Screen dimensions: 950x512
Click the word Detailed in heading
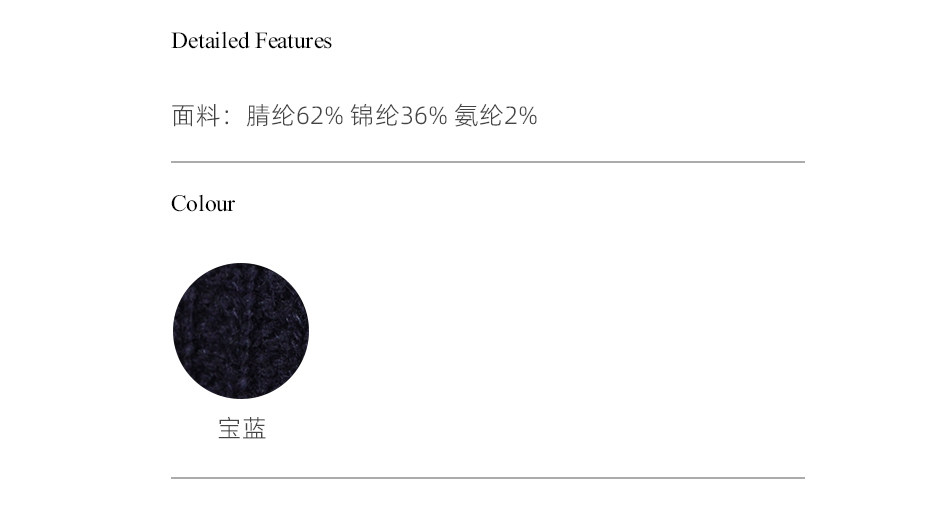[210, 41]
